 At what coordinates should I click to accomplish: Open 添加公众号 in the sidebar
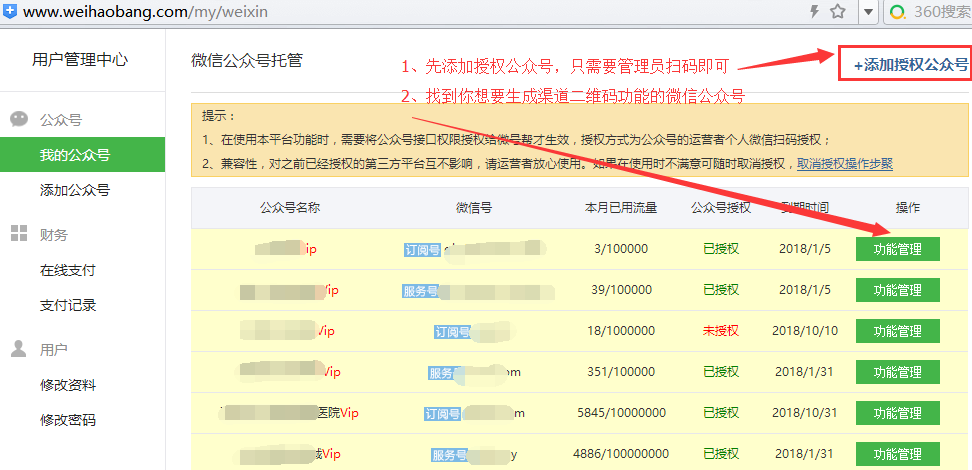(x=74, y=190)
